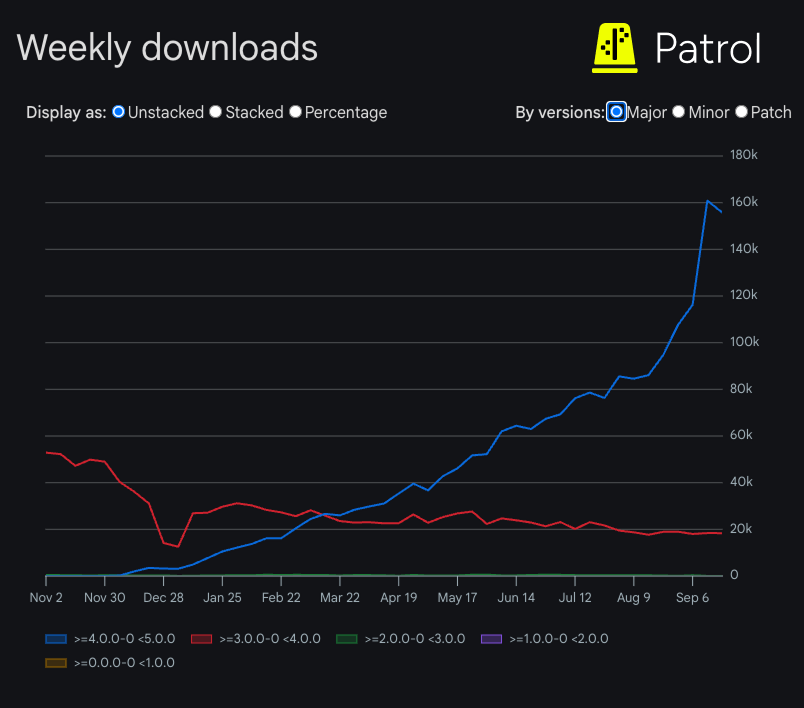The width and height of the screenshot is (804, 708).
Task: Click the Aug 9 axis label
Action: [x=634, y=598]
